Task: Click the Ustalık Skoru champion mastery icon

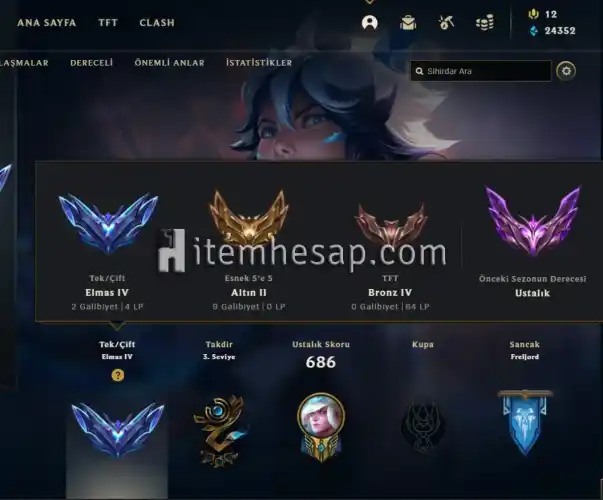Action: pos(321,427)
